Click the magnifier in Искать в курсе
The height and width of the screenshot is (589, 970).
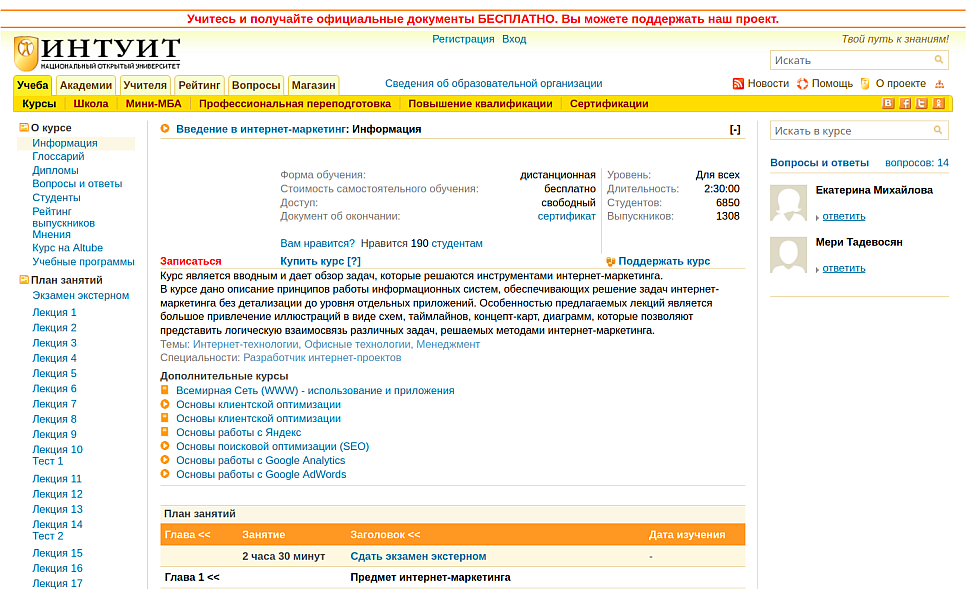point(938,130)
